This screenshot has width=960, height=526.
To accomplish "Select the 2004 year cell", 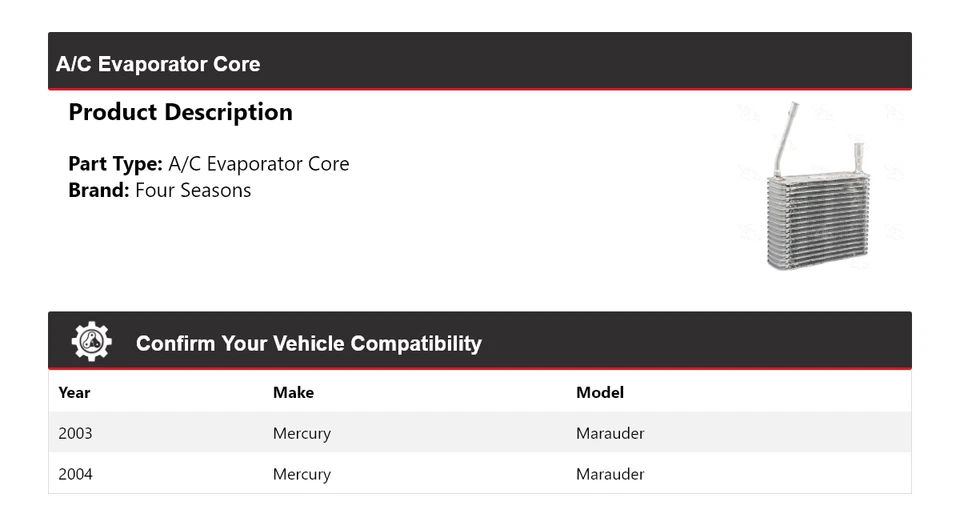I will coord(75,474).
